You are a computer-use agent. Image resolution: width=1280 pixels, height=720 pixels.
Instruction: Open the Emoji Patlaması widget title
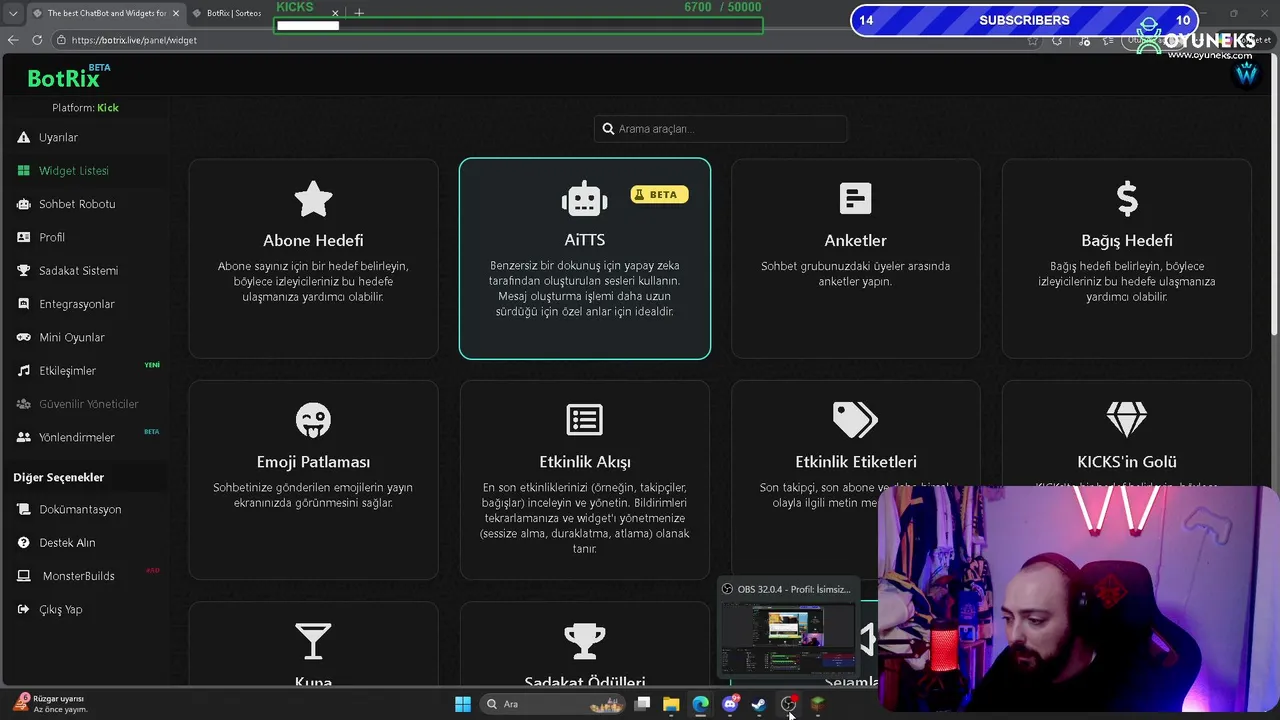(x=313, y=462)
